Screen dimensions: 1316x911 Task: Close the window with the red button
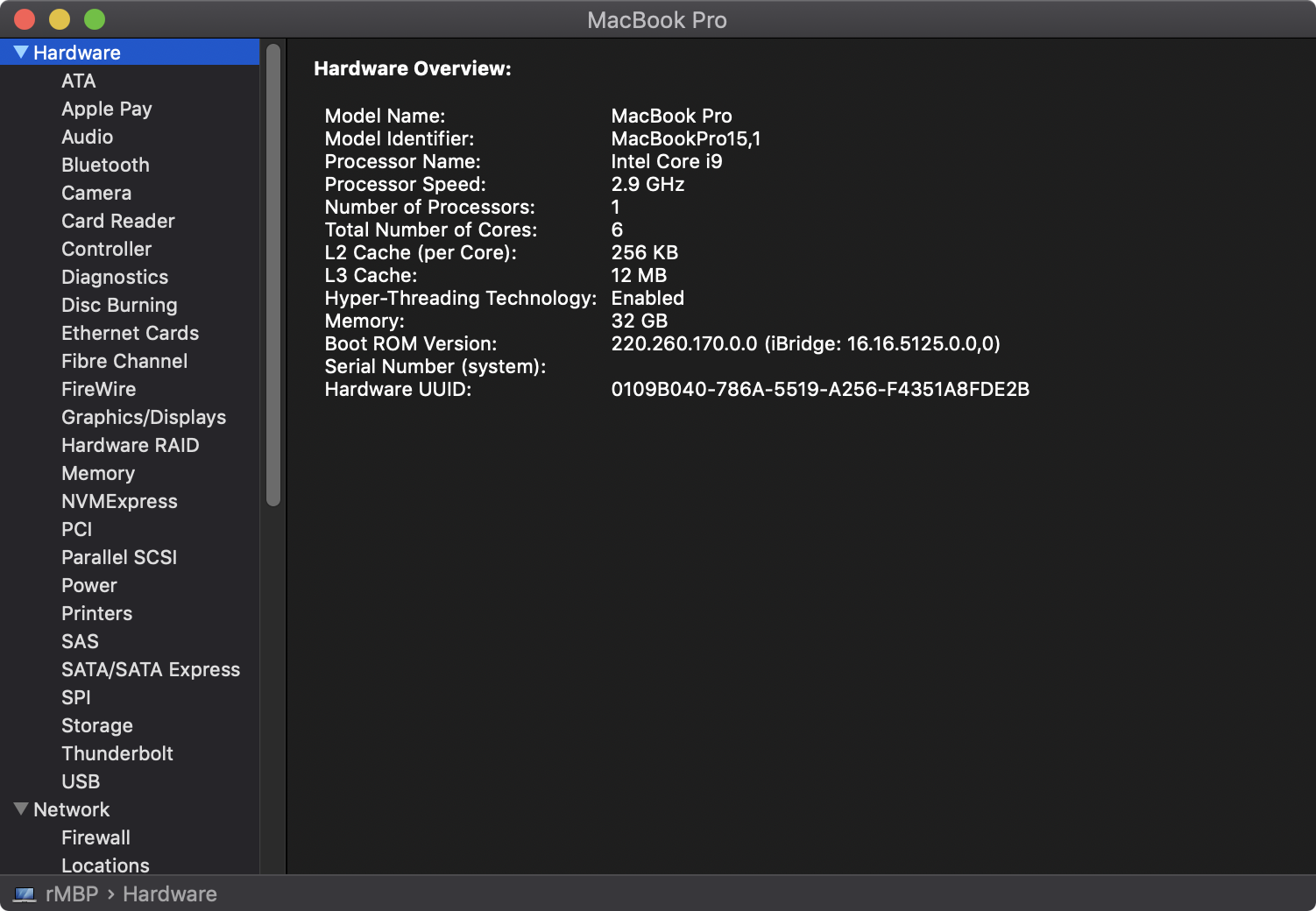point(25,19)
